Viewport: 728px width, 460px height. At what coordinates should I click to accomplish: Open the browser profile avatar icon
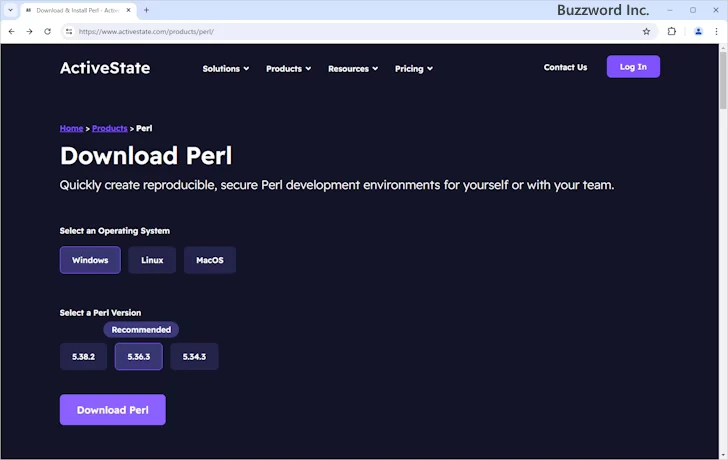click(698, 32)
